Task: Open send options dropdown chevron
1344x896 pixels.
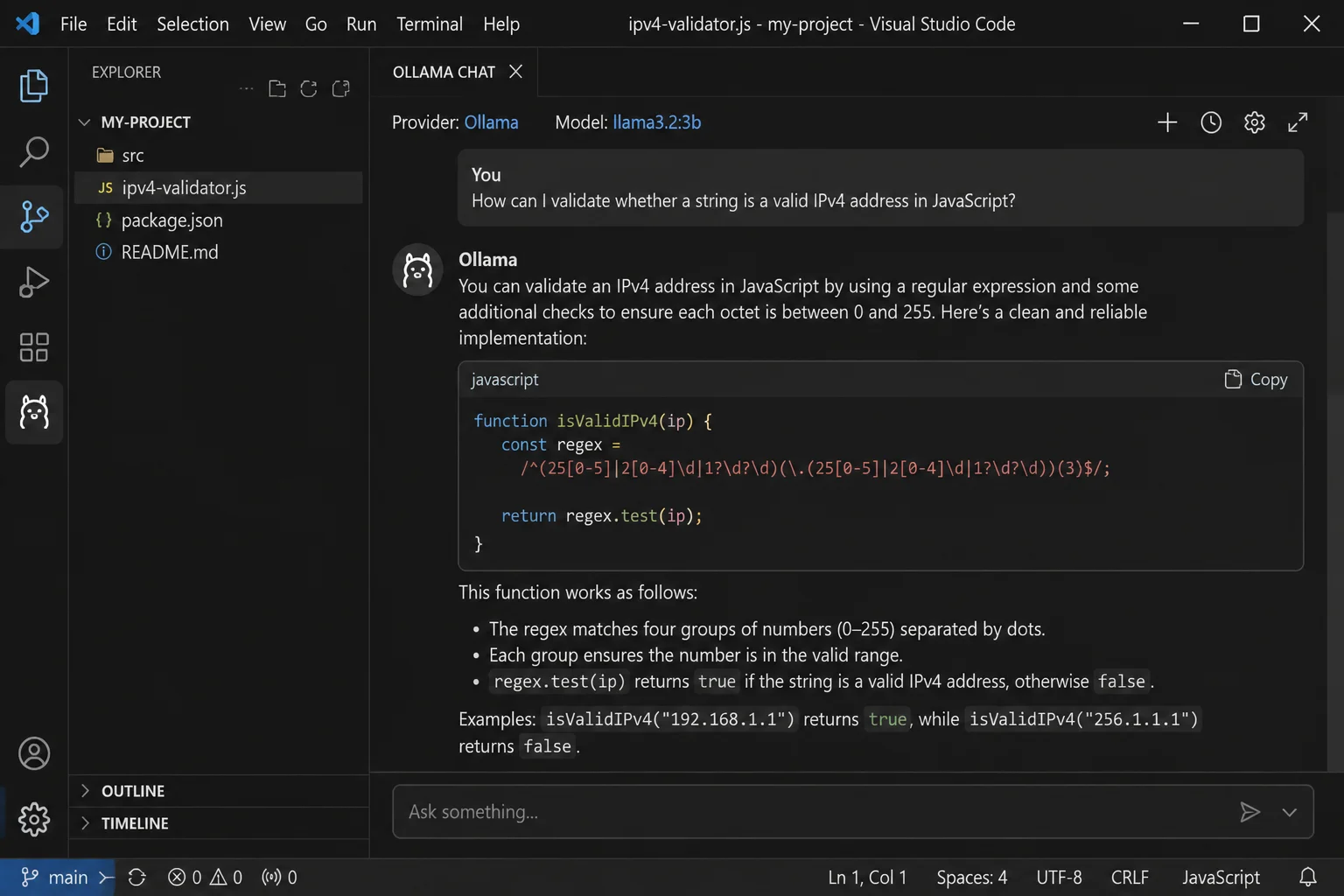Action: click(x=1289, y=812)
